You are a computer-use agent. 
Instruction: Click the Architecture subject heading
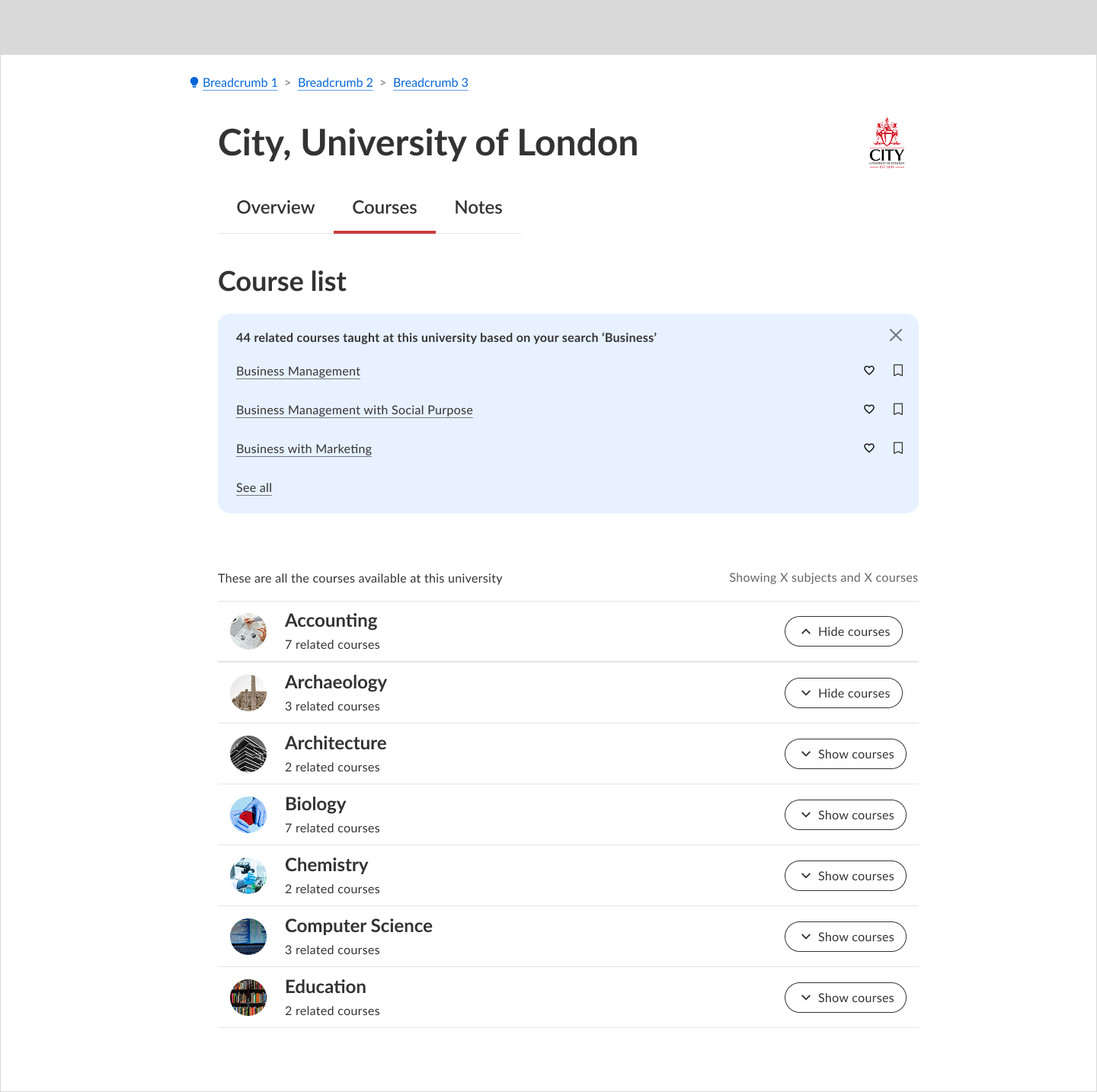click(336, 743)
